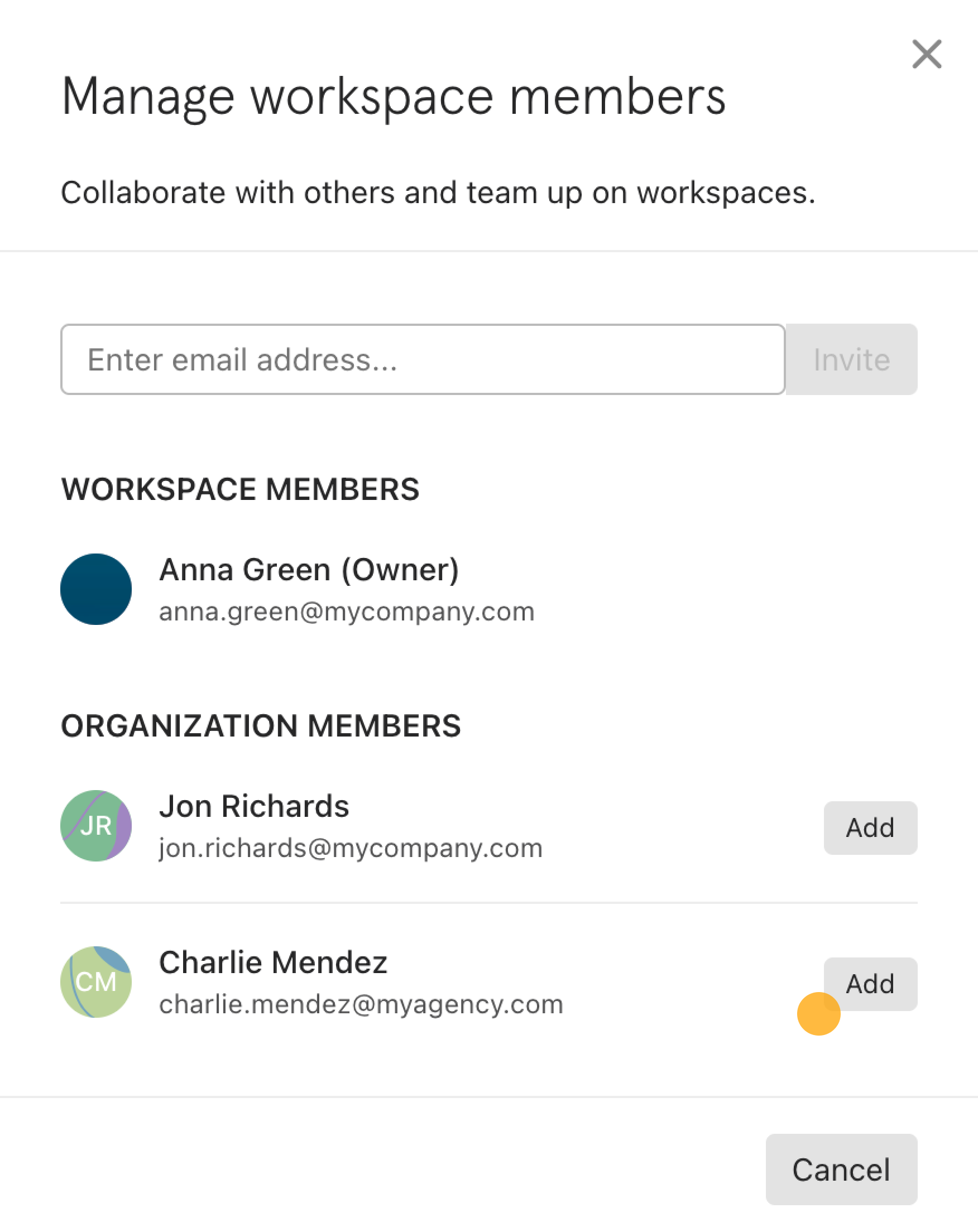This screenshot has height=1232, width=978.
Task: Click the Charlie Mendez name
Action: pos(273,963)
